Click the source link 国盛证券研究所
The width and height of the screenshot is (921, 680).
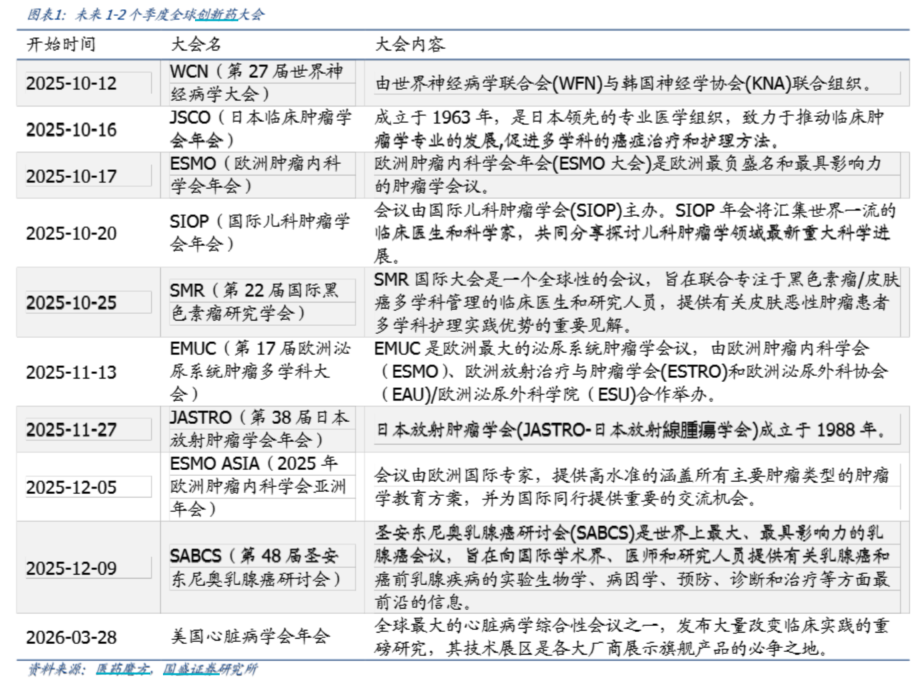(x=210, y=669)
